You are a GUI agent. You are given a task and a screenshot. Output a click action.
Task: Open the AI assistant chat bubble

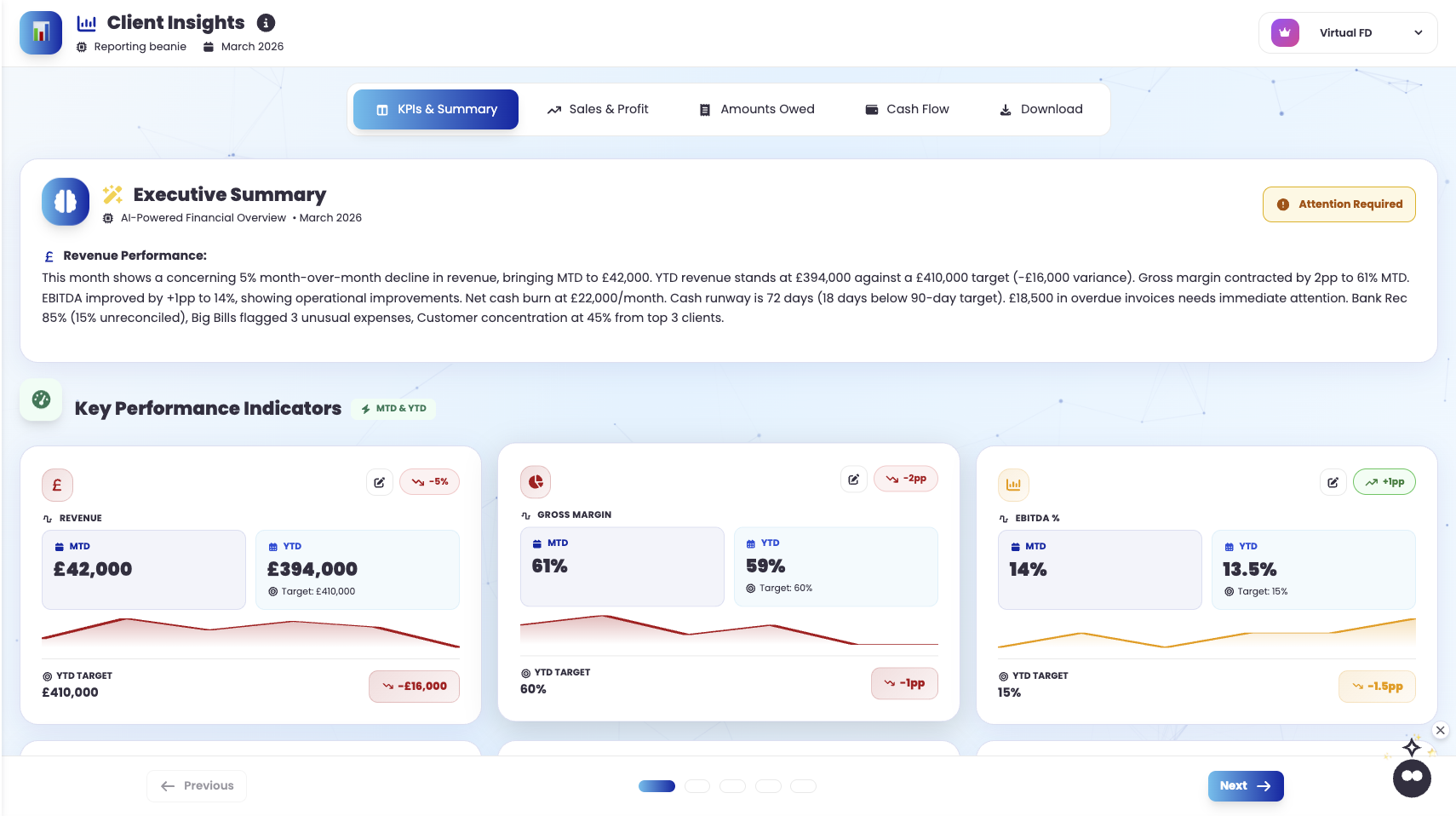(x=1412, y=778)
